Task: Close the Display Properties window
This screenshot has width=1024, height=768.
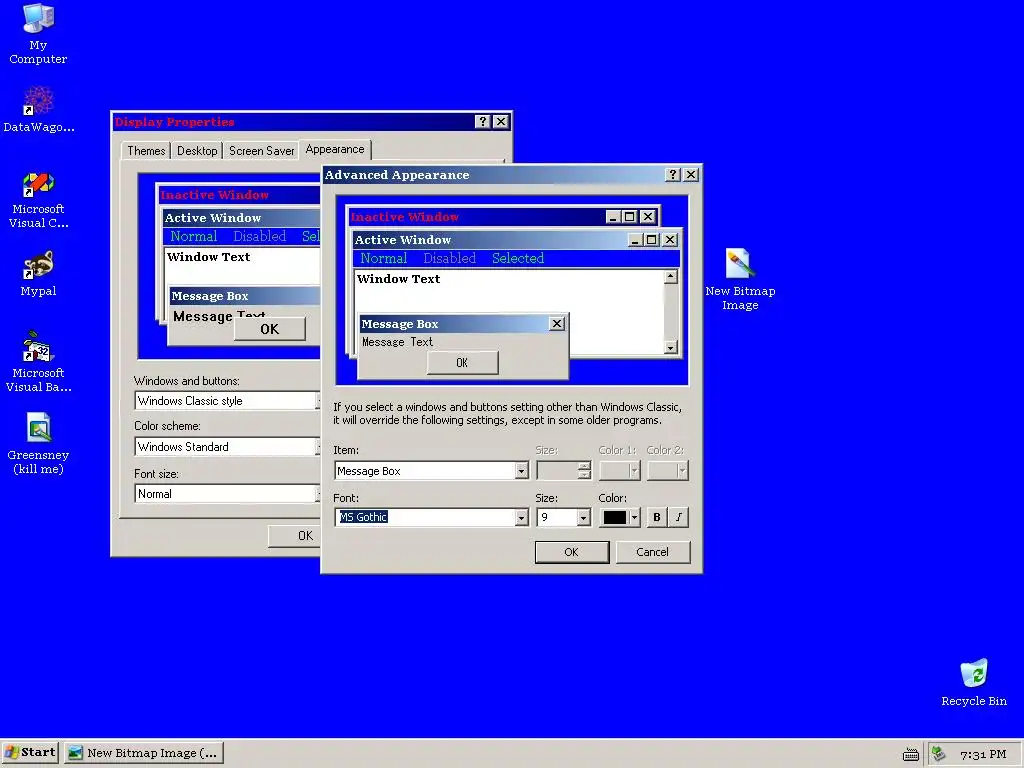Action: point(501,121)
